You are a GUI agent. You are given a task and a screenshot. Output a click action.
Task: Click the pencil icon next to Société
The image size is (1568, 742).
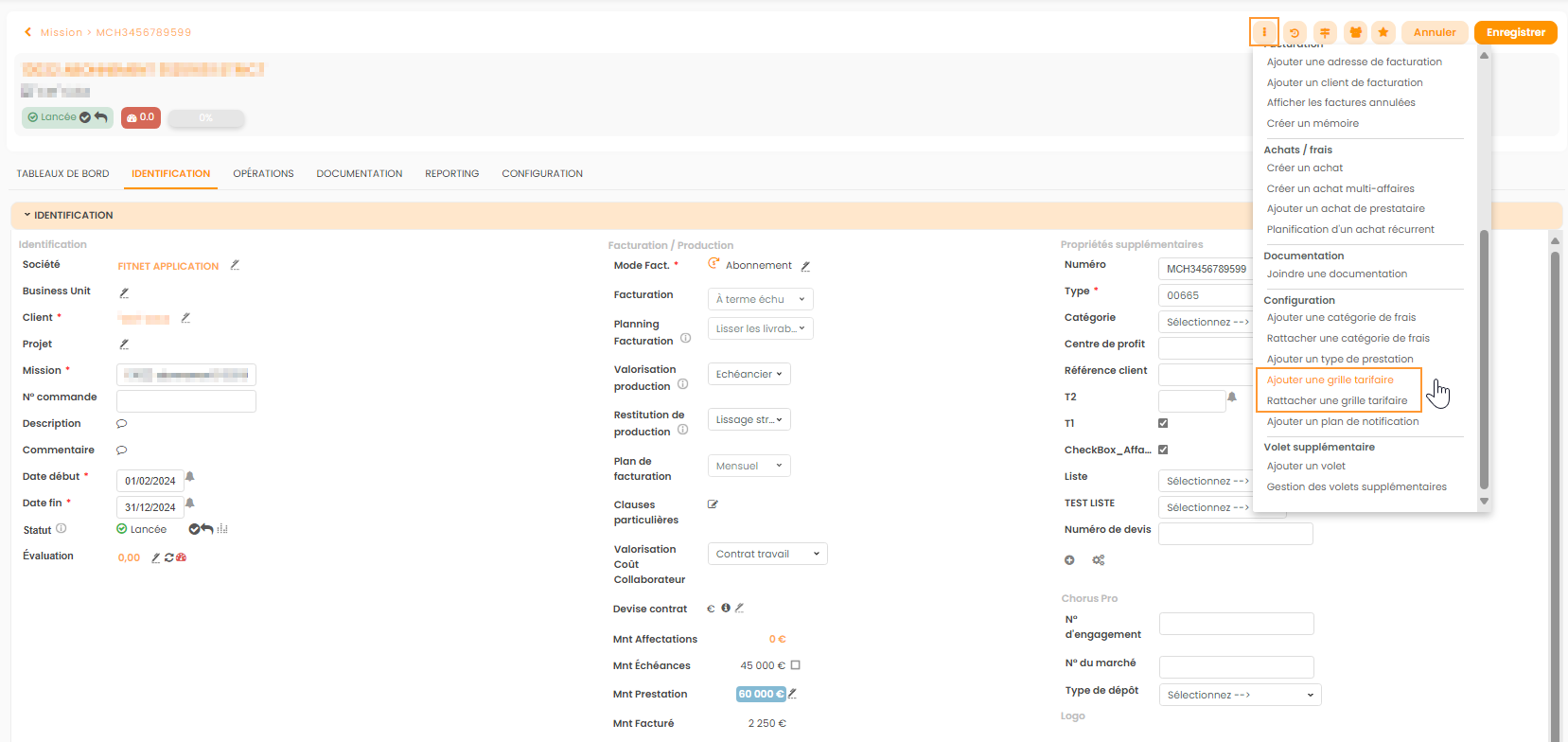click(235, 265)
